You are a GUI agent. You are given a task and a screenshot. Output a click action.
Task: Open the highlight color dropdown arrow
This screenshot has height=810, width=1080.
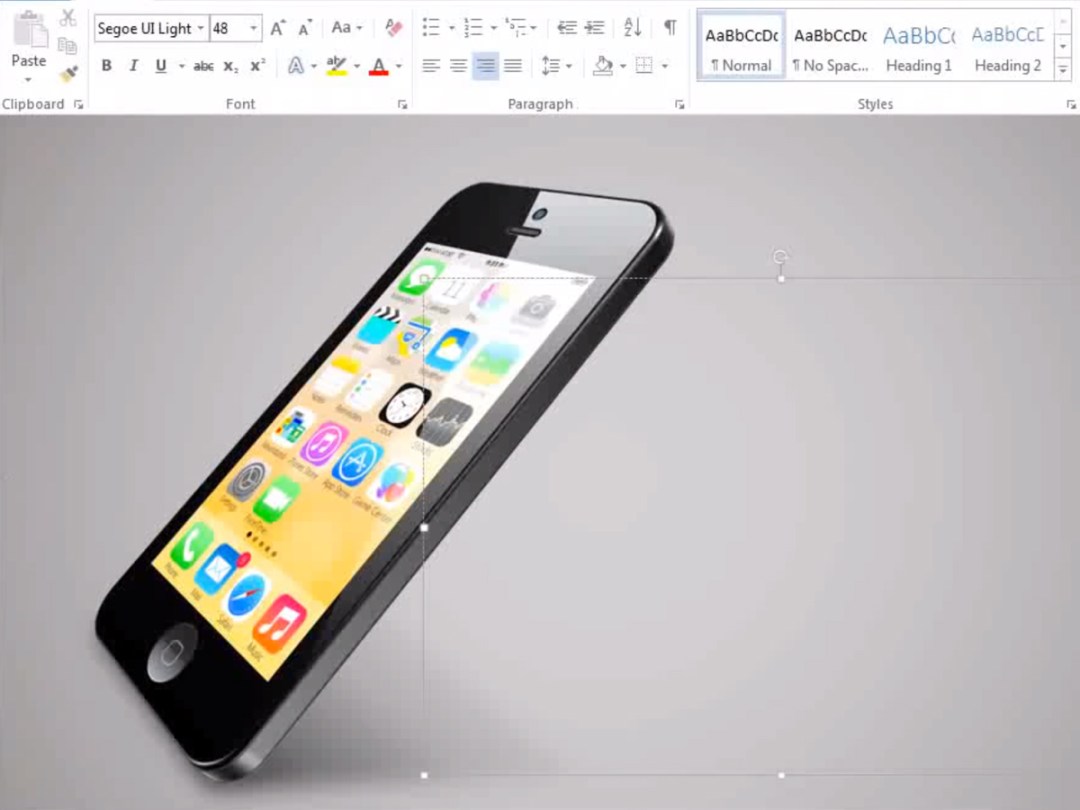tap(357, 66)
